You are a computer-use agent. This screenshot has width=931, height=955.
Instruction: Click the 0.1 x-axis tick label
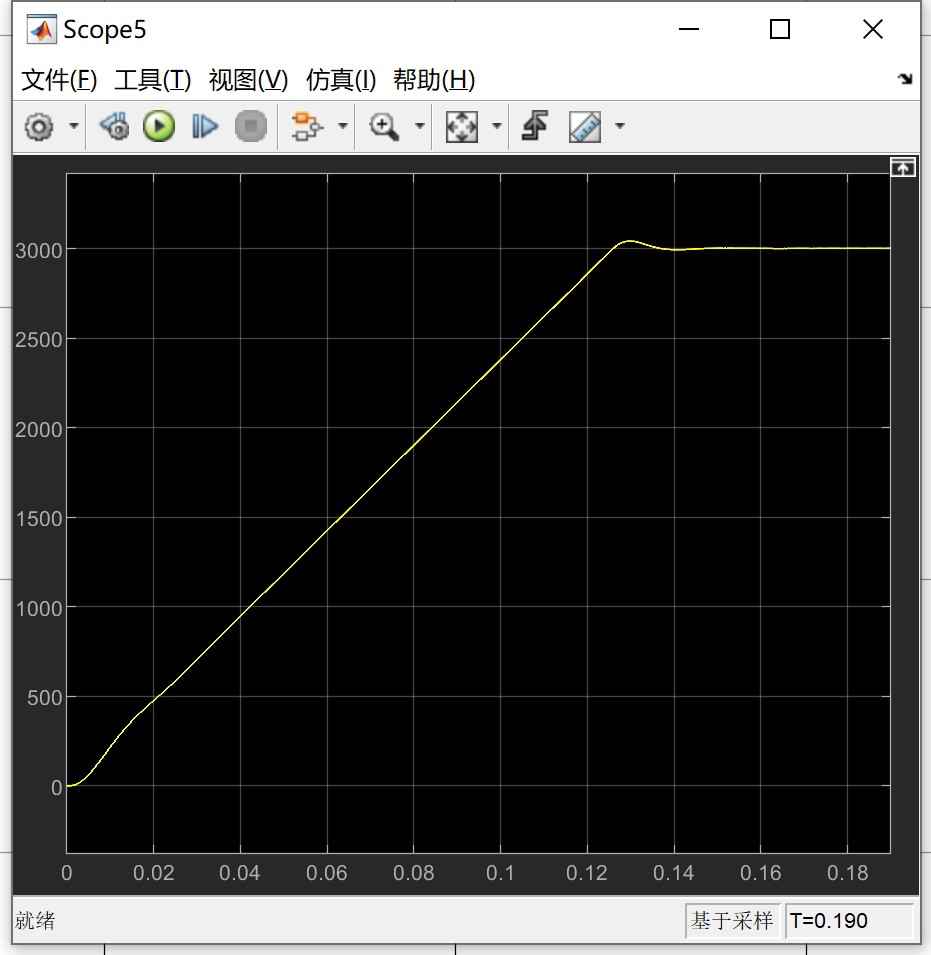coord(501,873)
